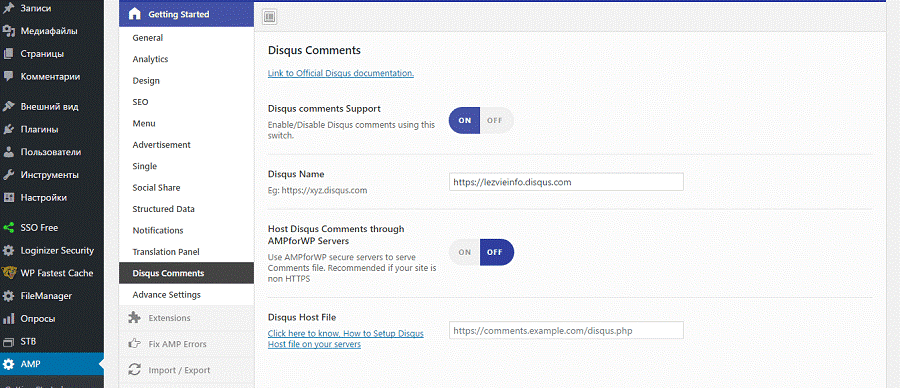Expand the Fix AMP Errors section
The image size is (900, 388).
187,344
